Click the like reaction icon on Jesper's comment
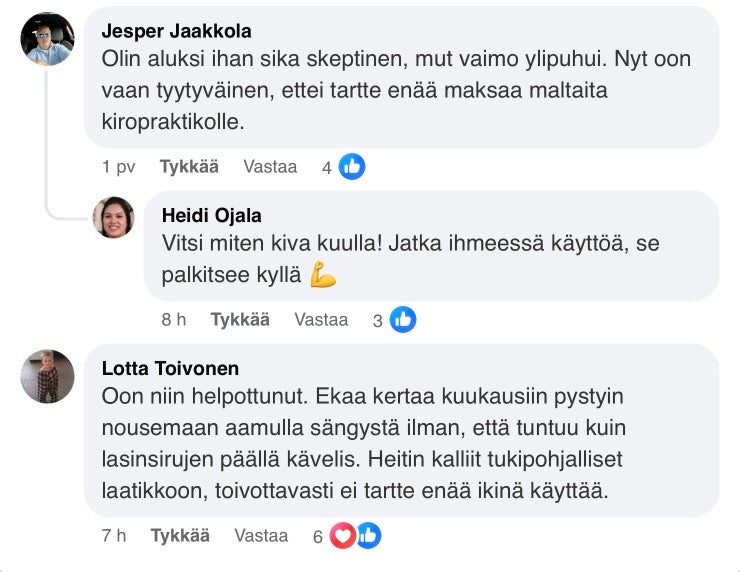 352,167
